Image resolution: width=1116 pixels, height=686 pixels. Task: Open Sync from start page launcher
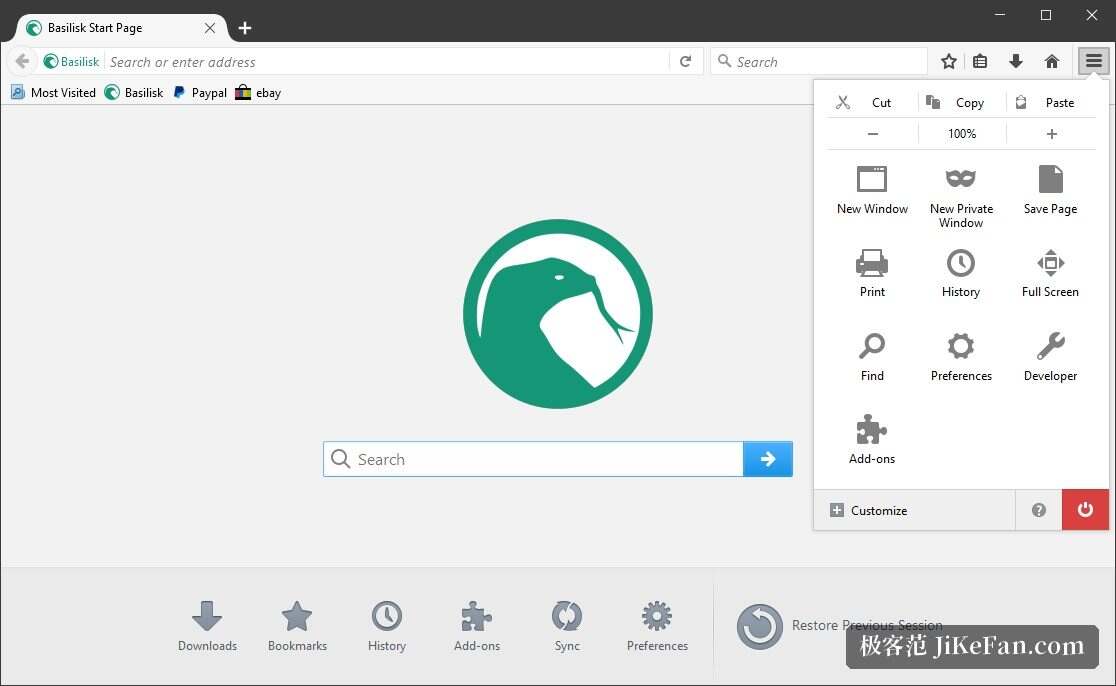(567, 626)
